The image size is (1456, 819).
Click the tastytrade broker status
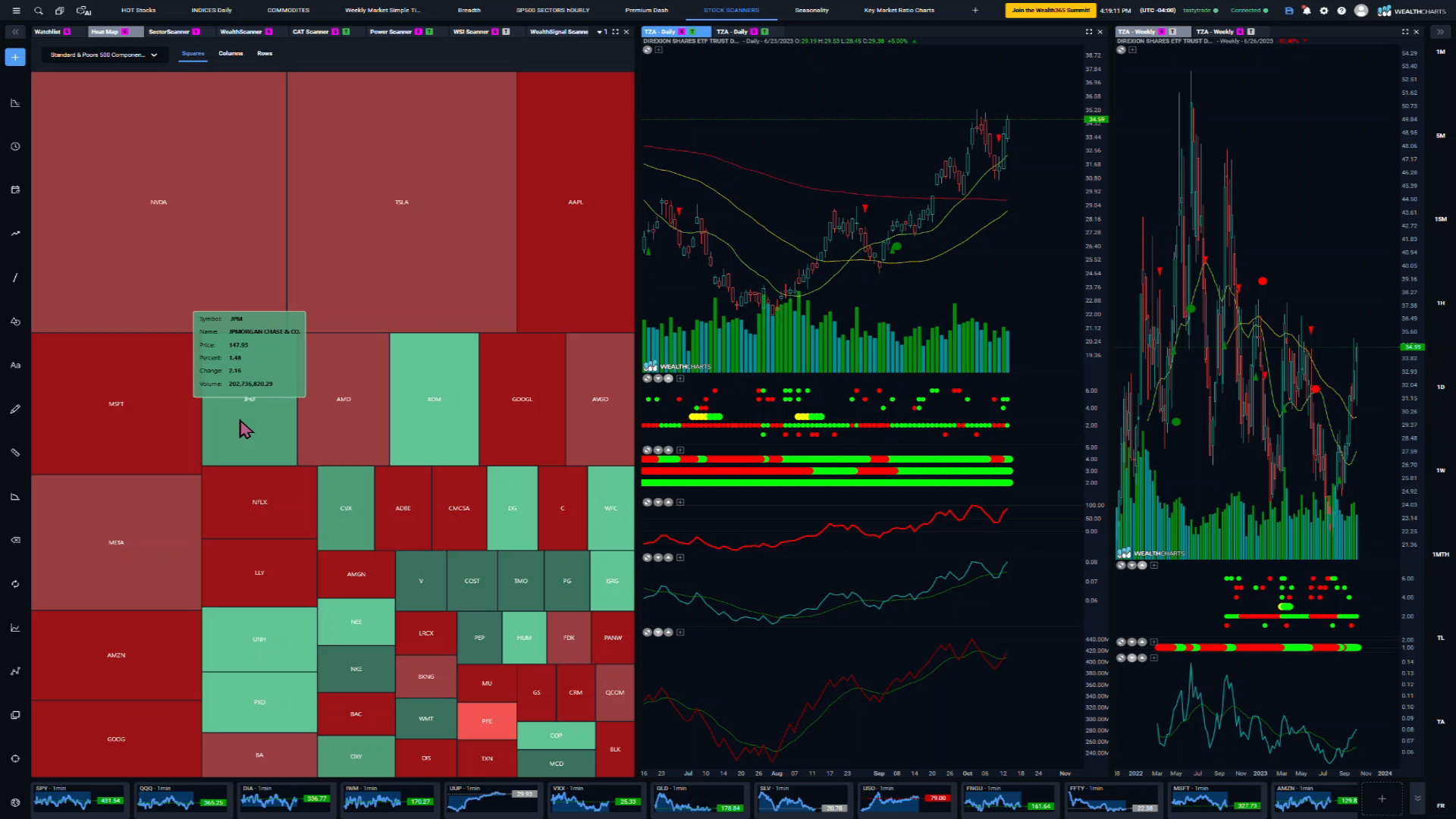coord(1200,11)
